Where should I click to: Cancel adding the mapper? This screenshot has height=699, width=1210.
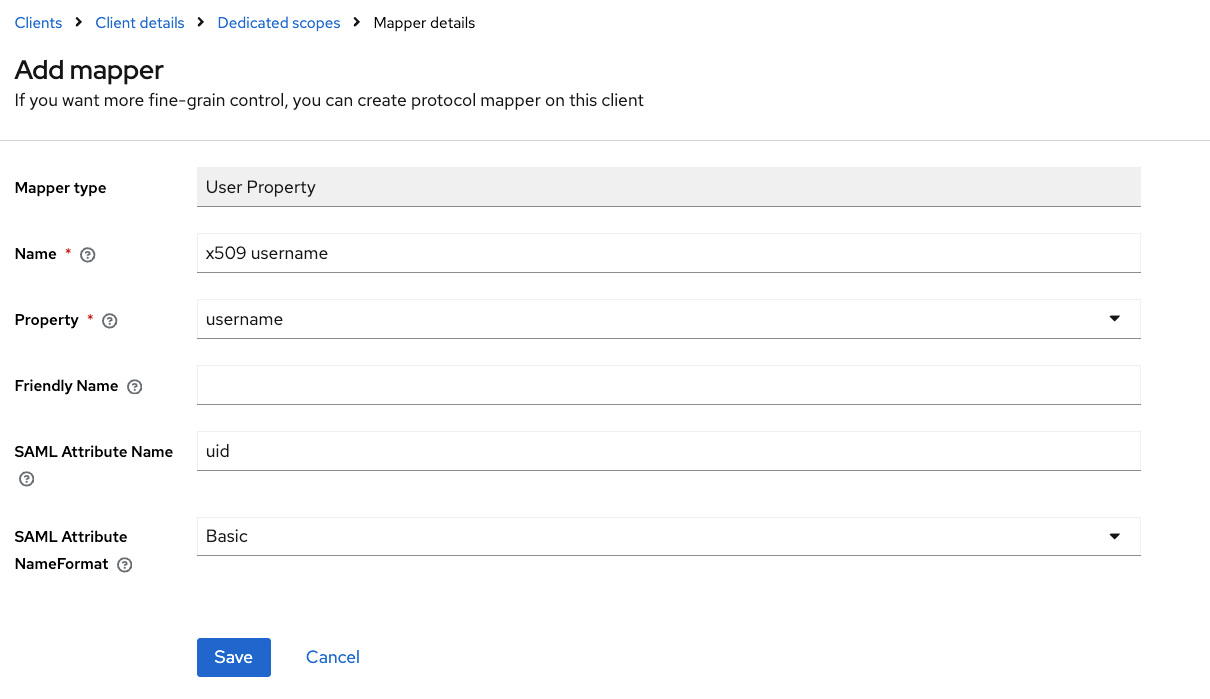[333, 657]
